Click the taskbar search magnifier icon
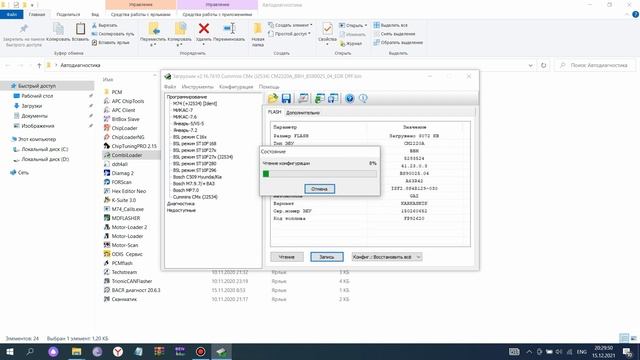The image size is (640, 360). coord(30,351)
